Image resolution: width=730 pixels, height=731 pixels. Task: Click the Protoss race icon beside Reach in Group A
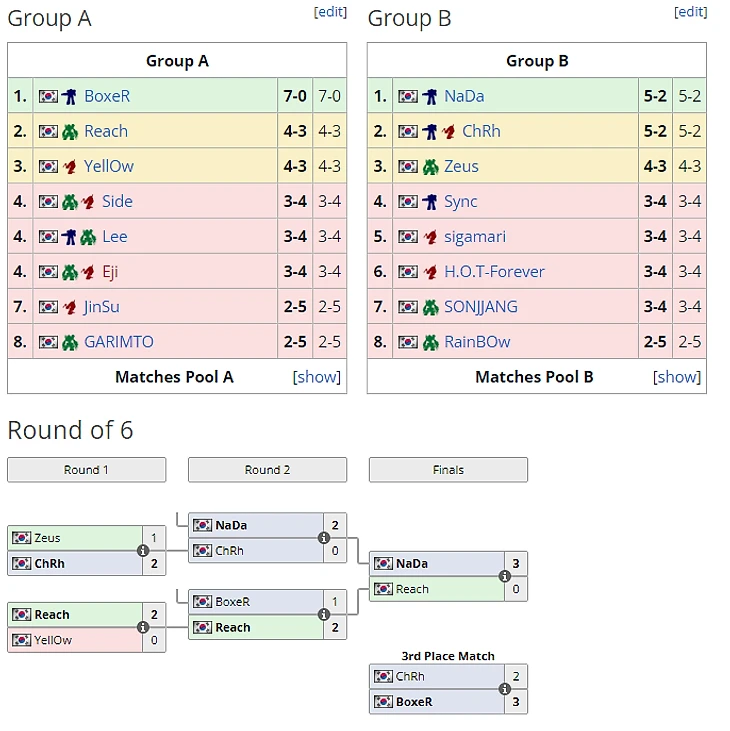tap(70, 132)
